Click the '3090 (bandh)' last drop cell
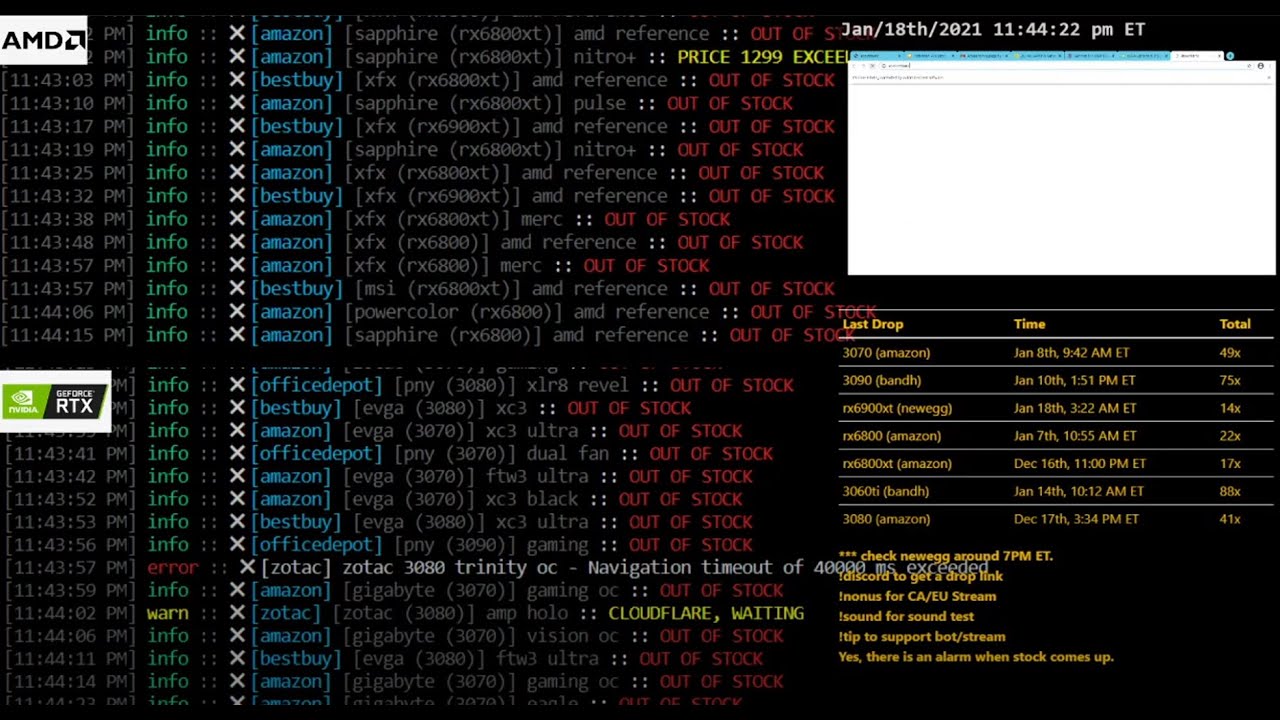 (882, 380)
